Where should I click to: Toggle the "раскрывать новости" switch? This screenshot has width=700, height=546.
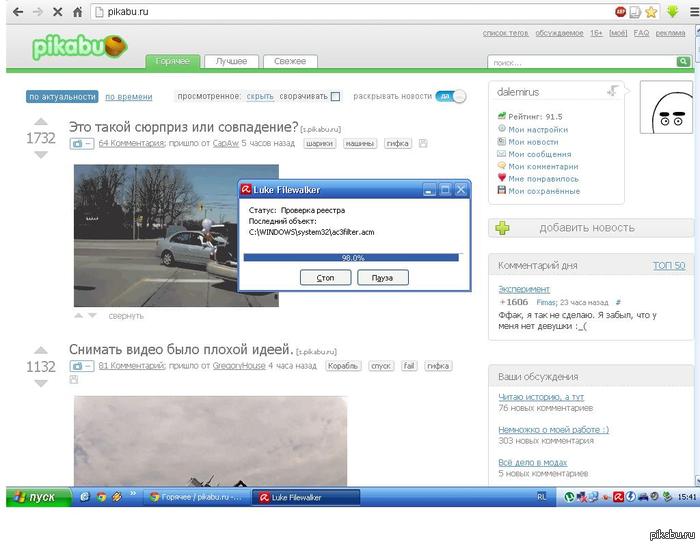pyautogui.click(x=451, y=97)
